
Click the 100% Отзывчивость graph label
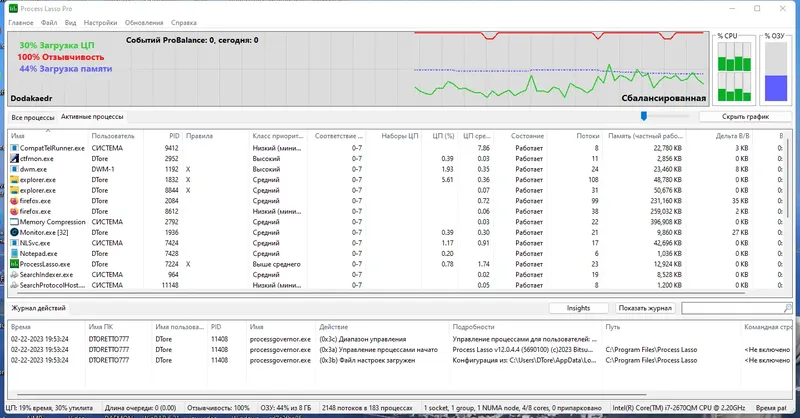(x=61, y=57)
